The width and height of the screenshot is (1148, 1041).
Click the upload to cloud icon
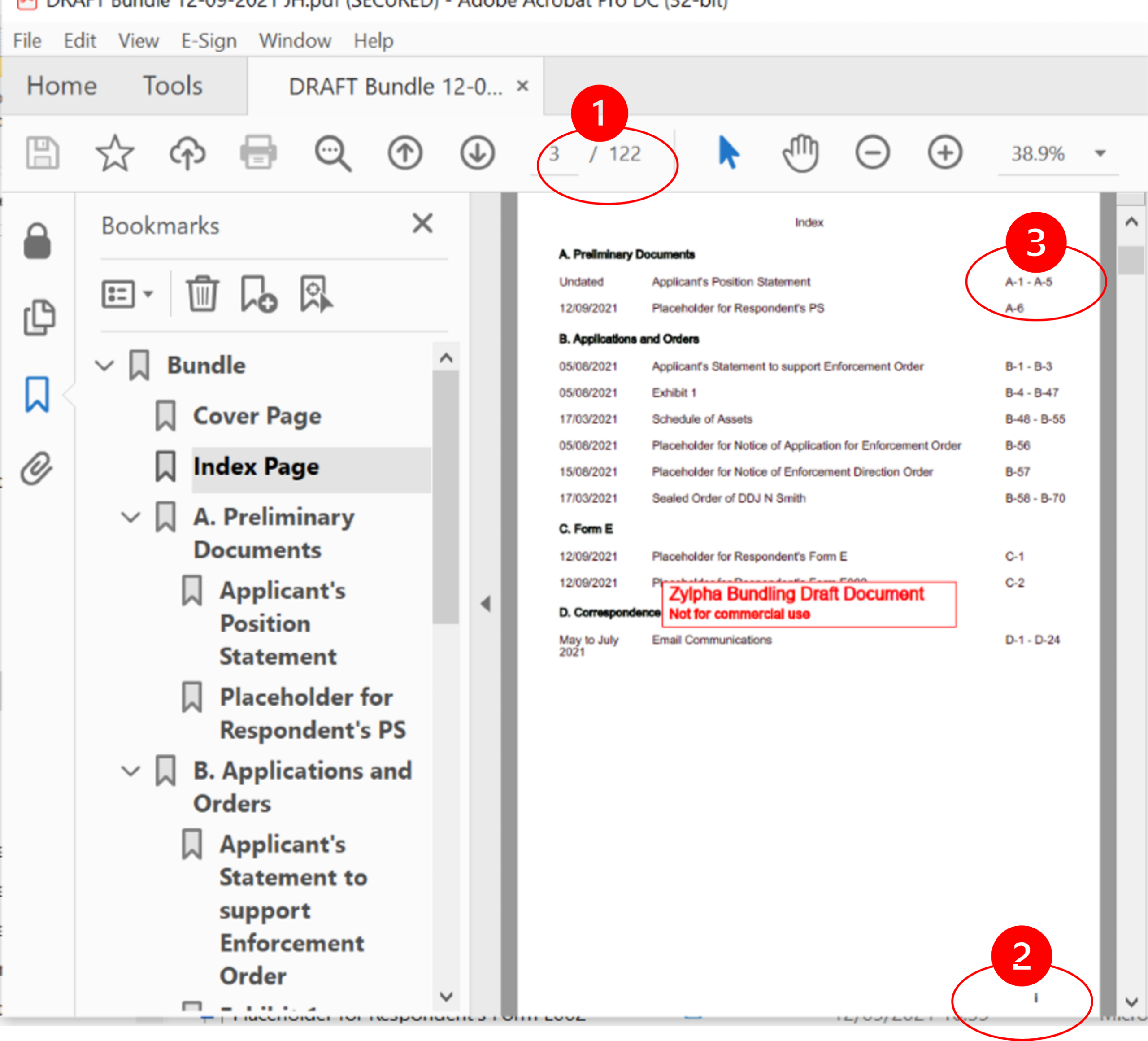187,152
